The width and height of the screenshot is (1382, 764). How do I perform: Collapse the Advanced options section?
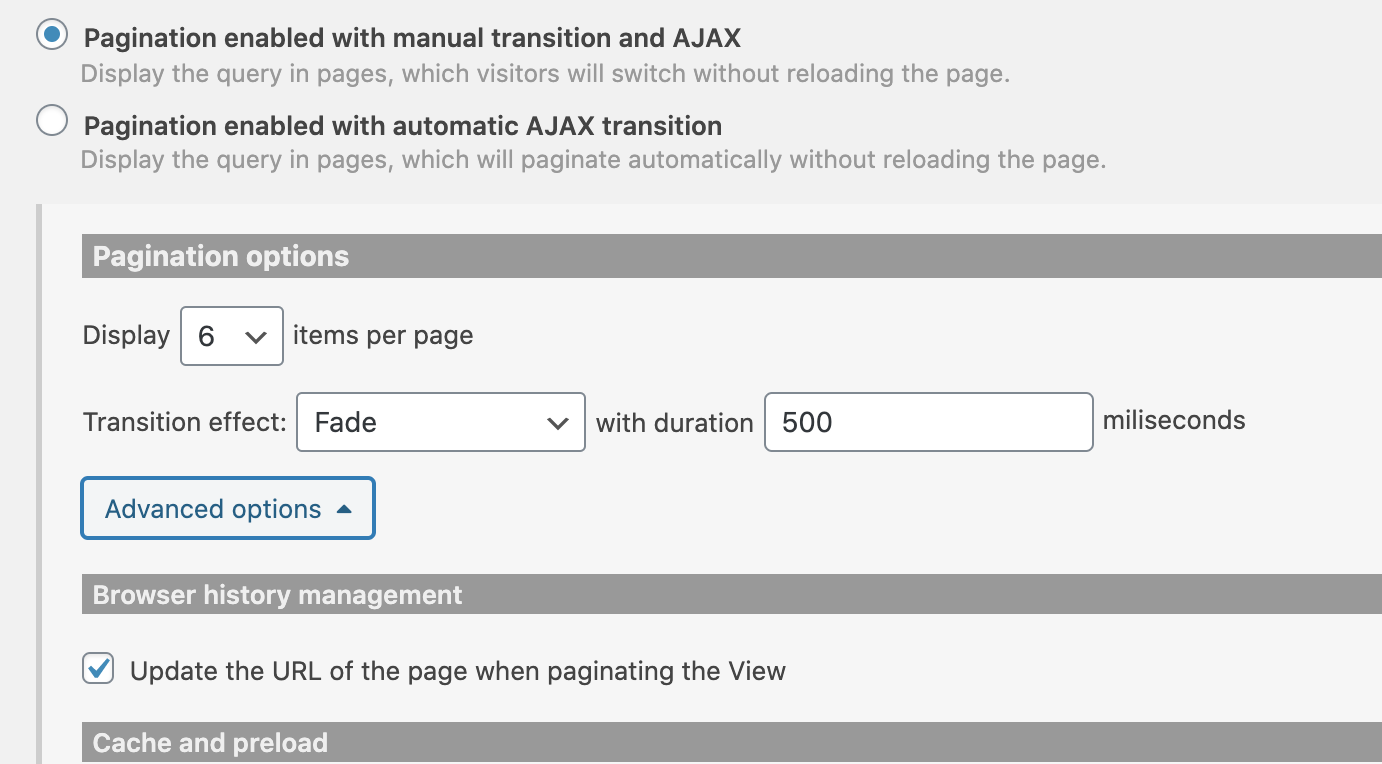(x=228, y=509)
